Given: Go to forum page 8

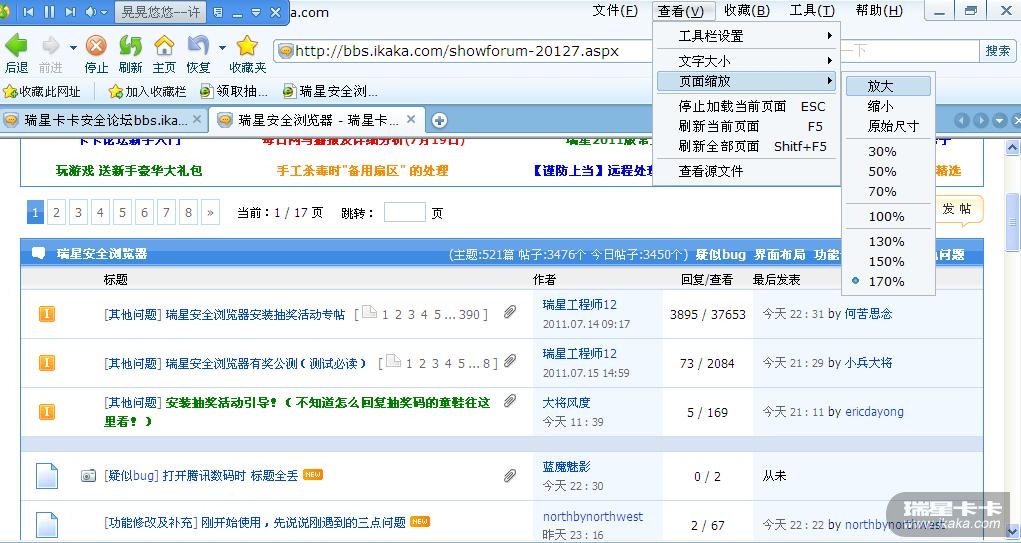Looking at the screenshot, I should (188, 212).
